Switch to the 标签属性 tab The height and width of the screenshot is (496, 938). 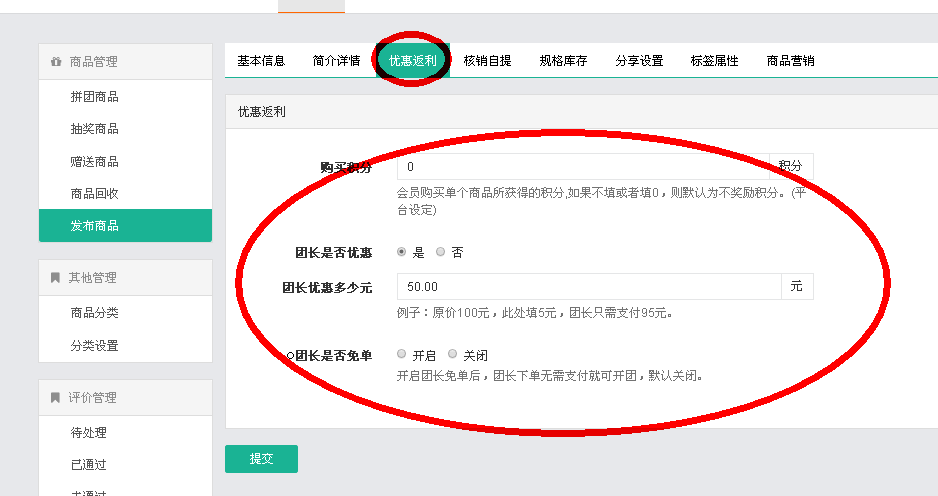(x=714, y=61)
